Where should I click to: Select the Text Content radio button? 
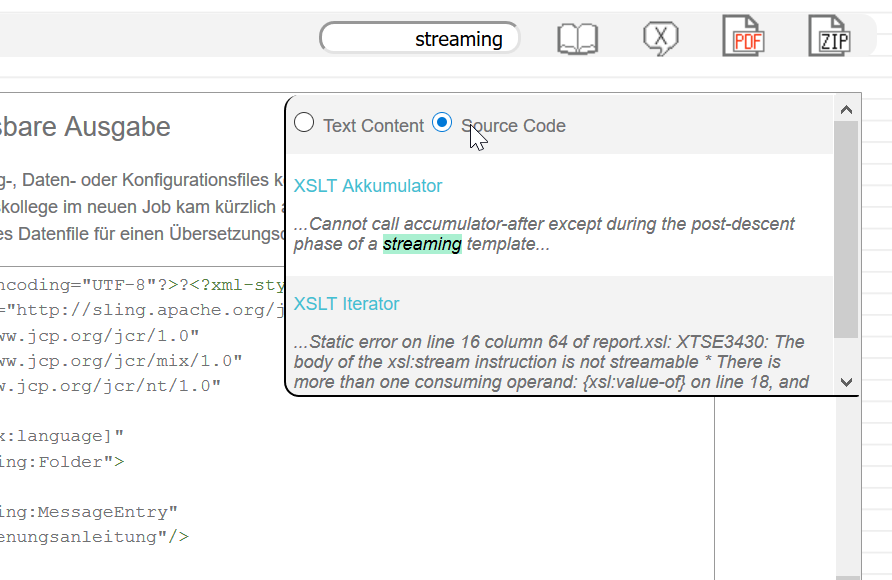pyautogui.click(x=304, y=123)
